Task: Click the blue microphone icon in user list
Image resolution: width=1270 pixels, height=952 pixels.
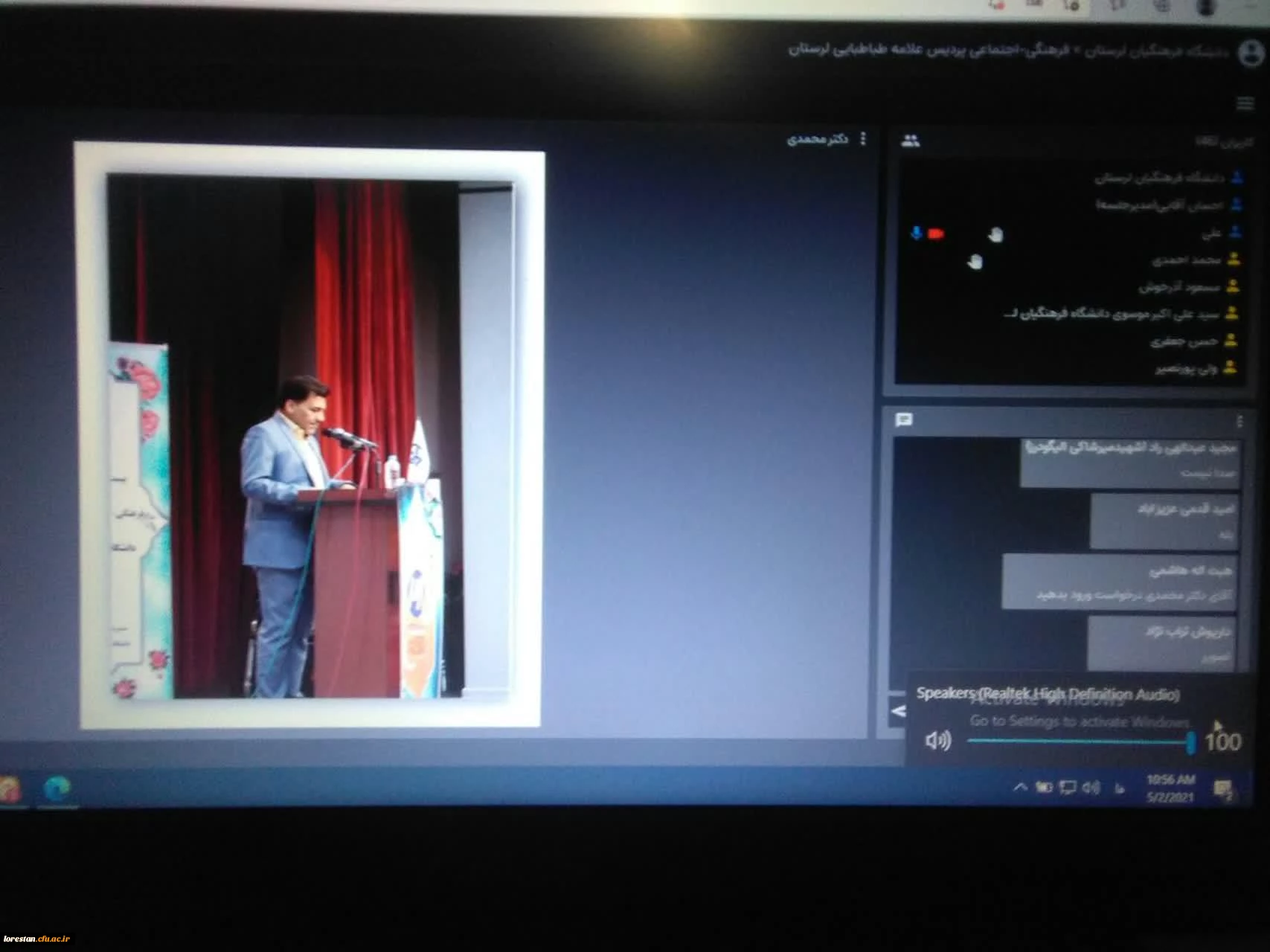Action: click(917, 234)
